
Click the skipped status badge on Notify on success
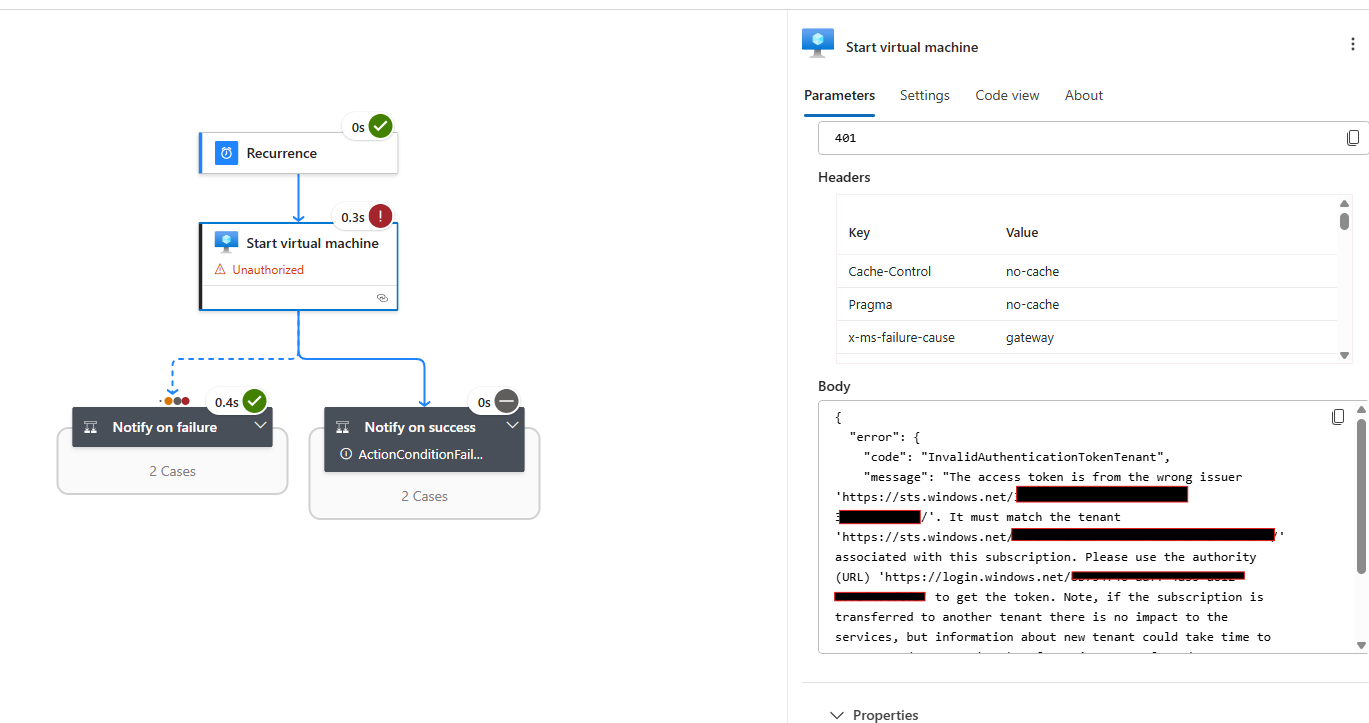(507, 401)
